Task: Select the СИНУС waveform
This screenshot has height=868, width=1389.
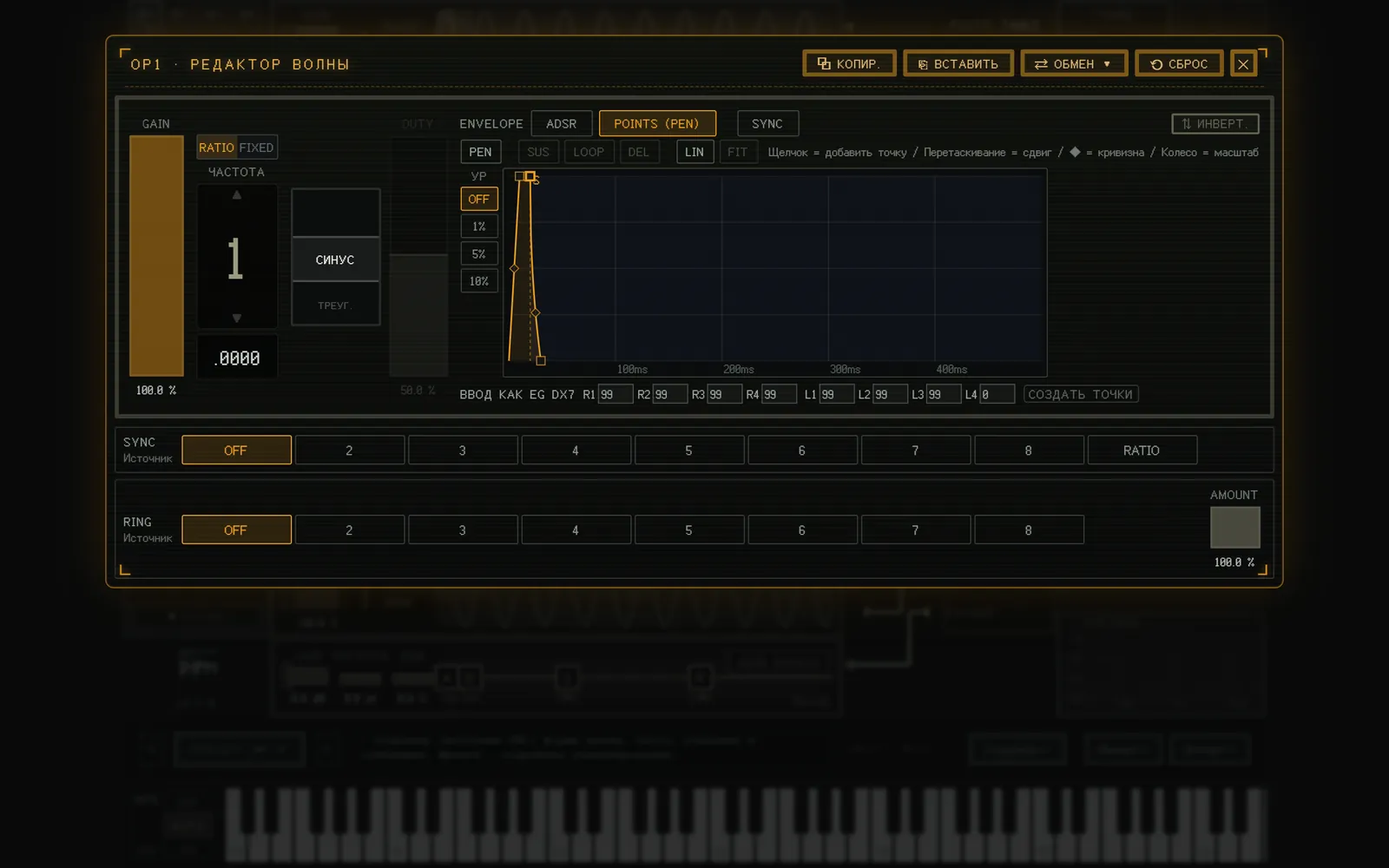Action: [x=335, y=260]
